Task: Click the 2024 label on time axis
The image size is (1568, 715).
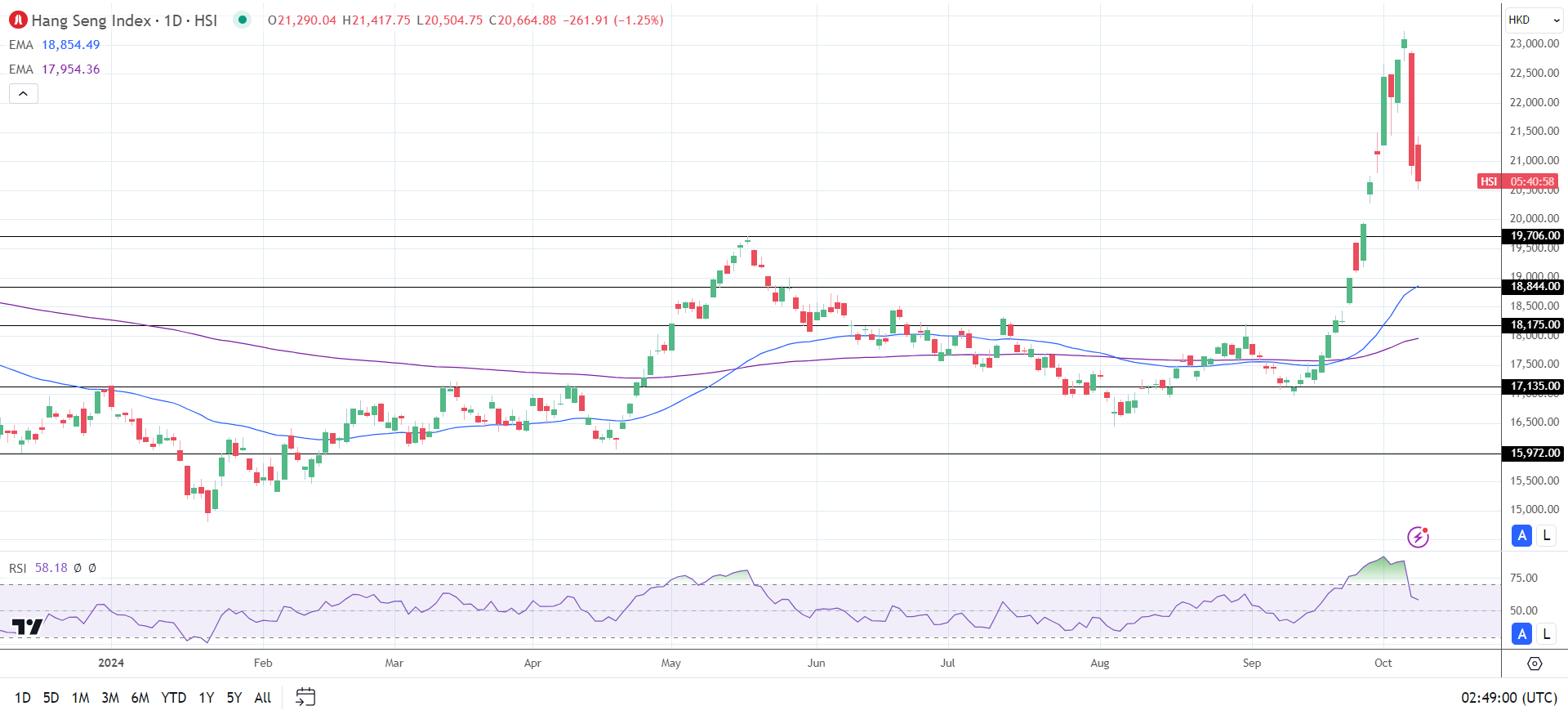Action: tap(111, 663)
